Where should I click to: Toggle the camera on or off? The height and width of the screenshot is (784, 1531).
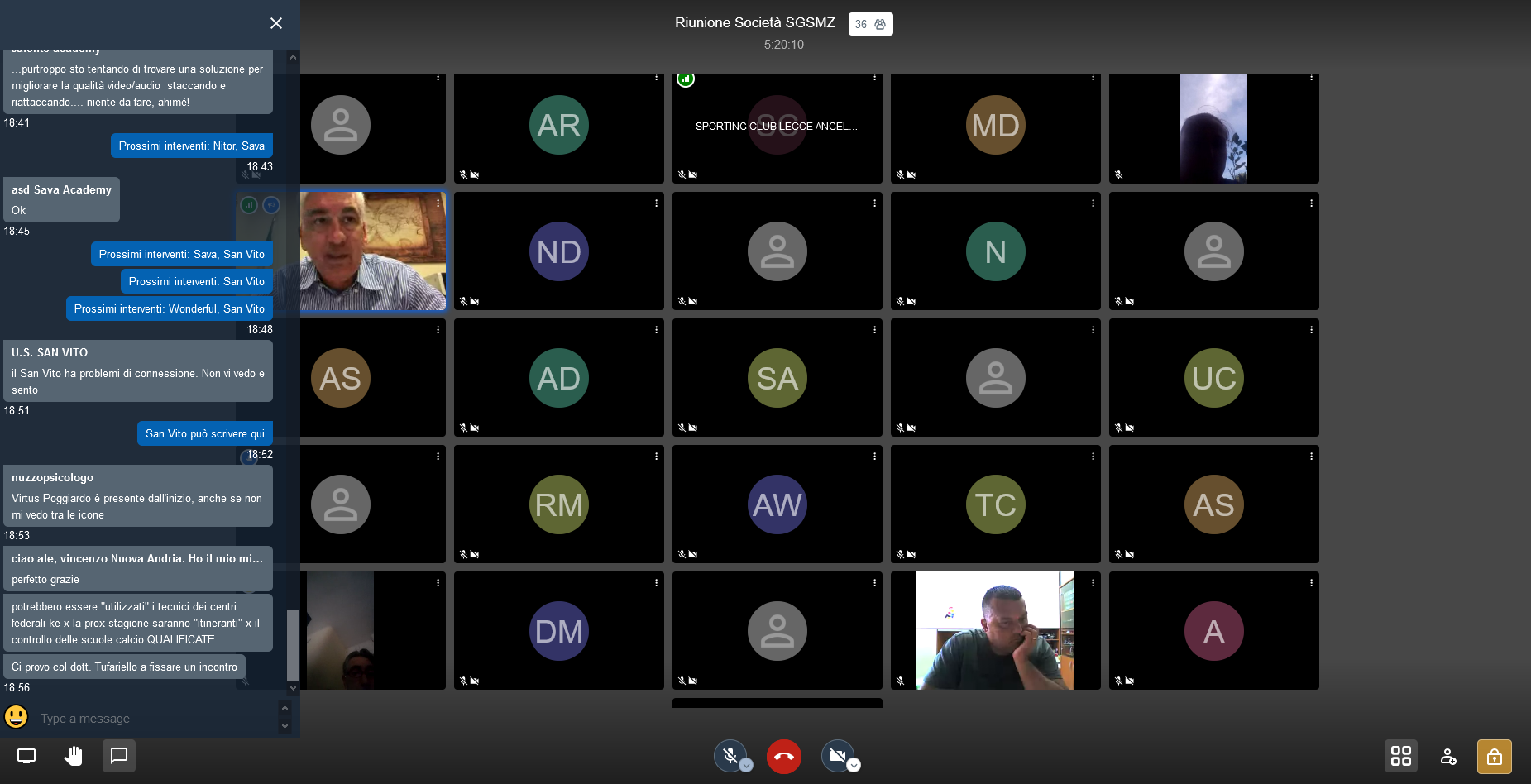click(x=836, y=755)
